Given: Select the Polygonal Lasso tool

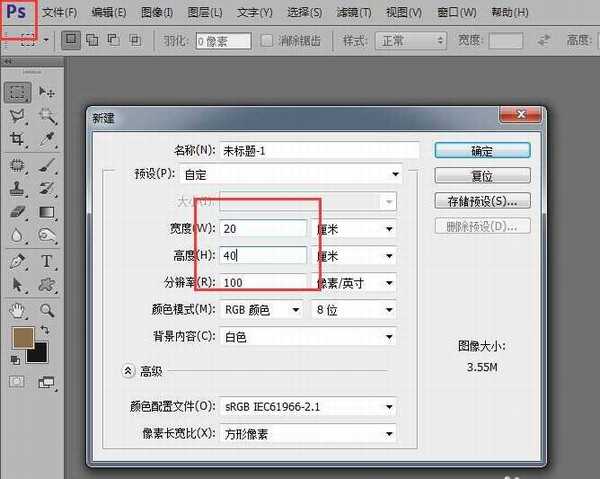Looking at the screenshot, I should pyautogui.click(x=17, y=116).
